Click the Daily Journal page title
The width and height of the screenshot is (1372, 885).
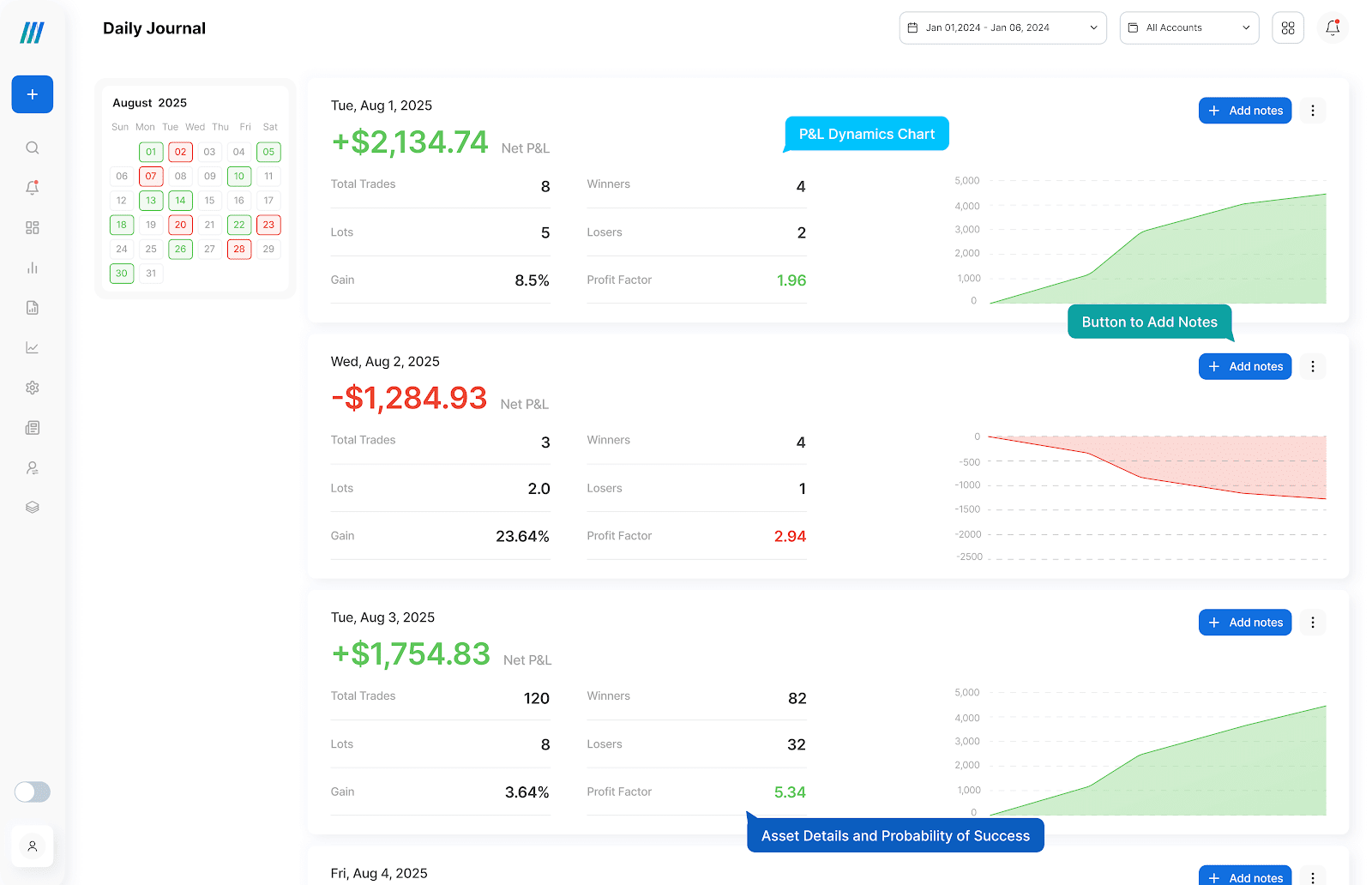153,27
